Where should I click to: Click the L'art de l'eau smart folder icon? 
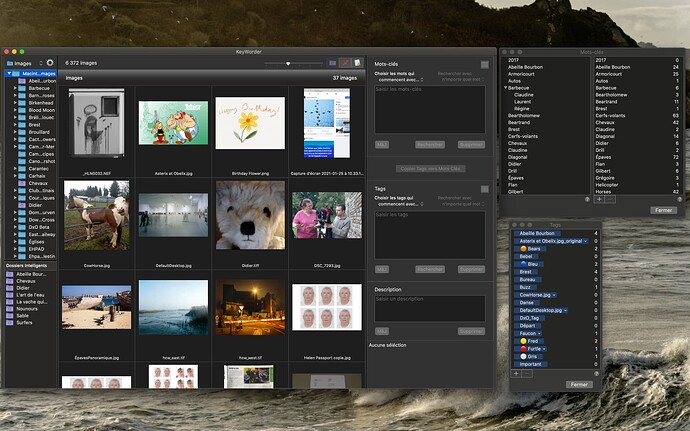click(9, 295)
